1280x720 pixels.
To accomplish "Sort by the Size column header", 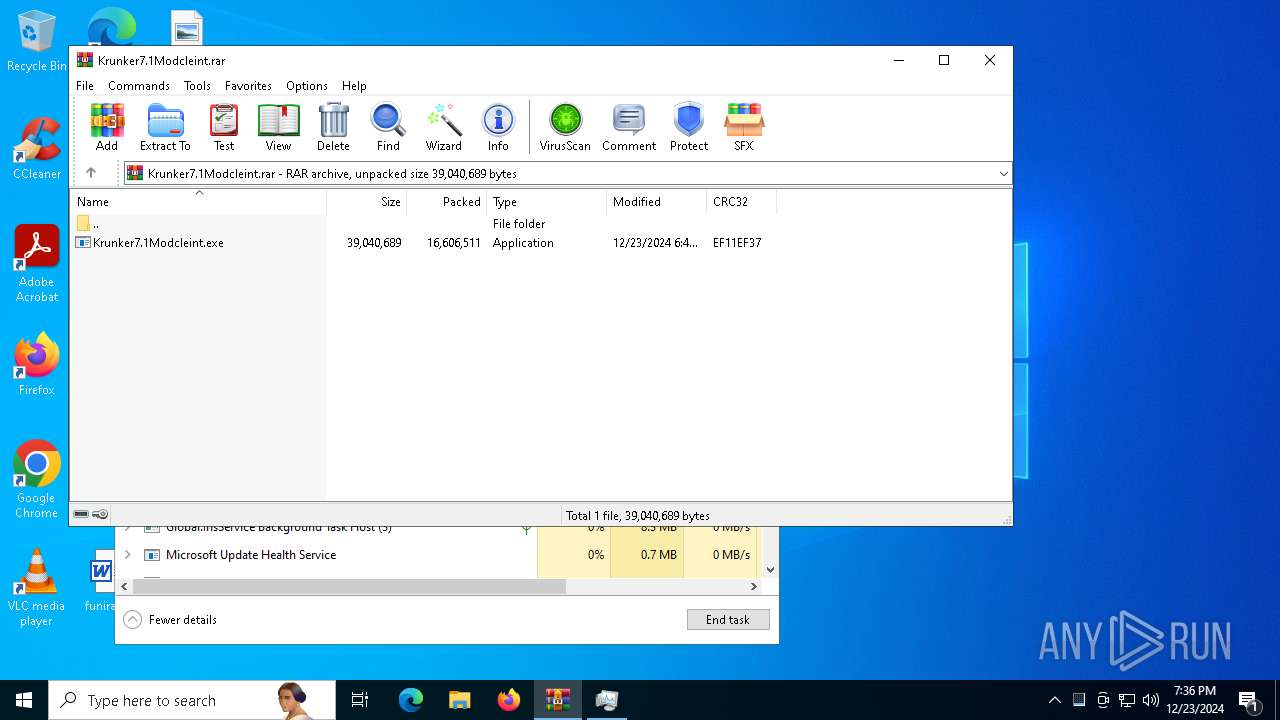I will [367, 202].
